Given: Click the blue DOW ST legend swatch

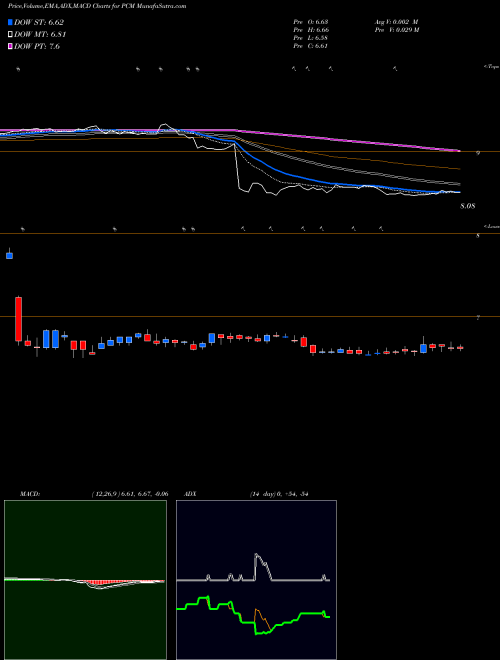Looking at the screenshot, I should (x=10, y=22).
